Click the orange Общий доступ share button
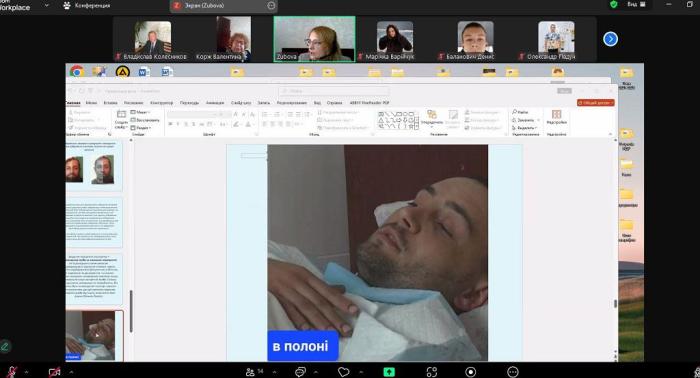Viewport: 700px width, 378px height. [596, 103]
